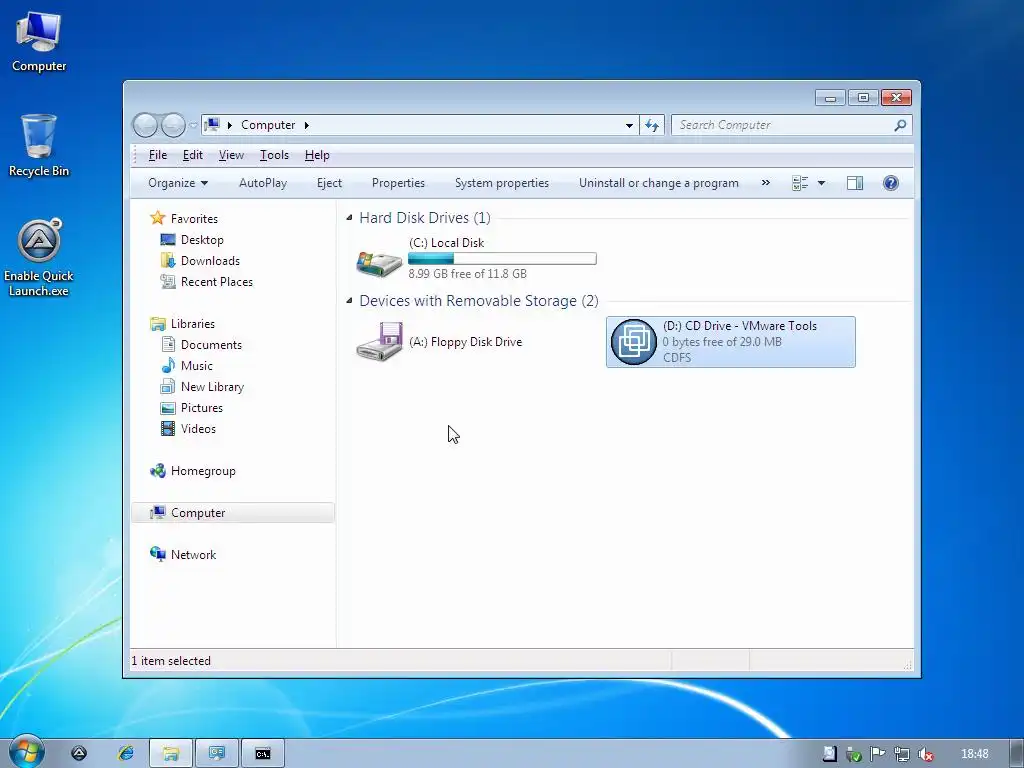Show more toolbar commands chevron
This screenshot has height=768, width=1024.
pyautogui.click(x=765, y=183)
